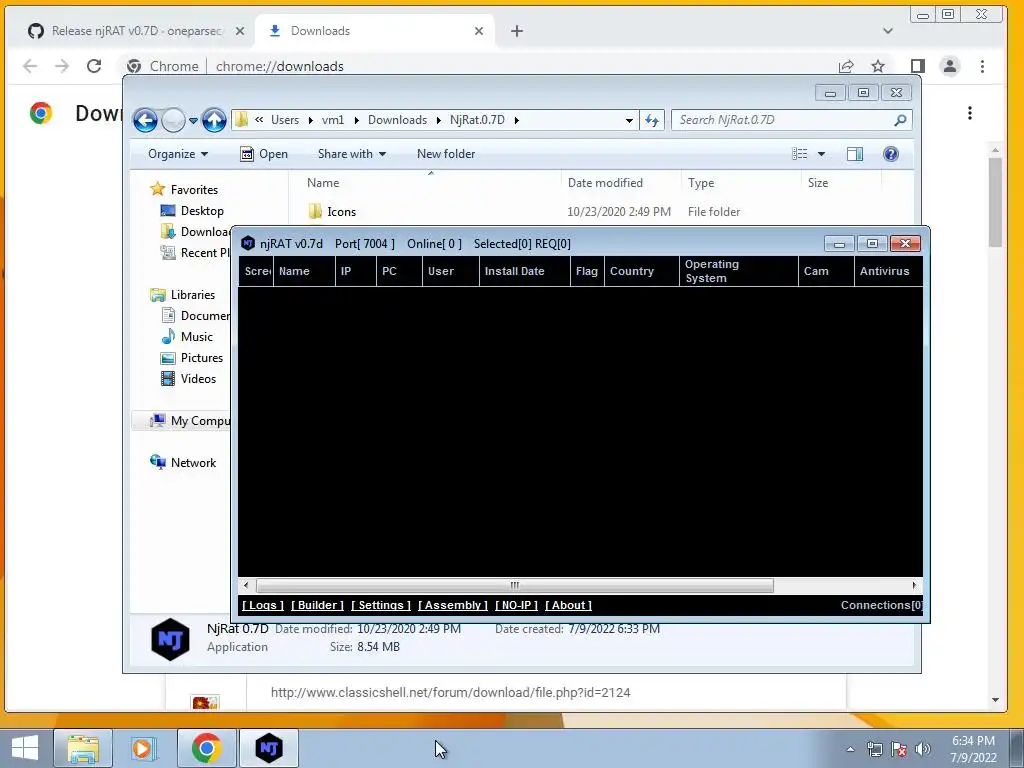Click the Chrome share icon

[x=846, y=66]
